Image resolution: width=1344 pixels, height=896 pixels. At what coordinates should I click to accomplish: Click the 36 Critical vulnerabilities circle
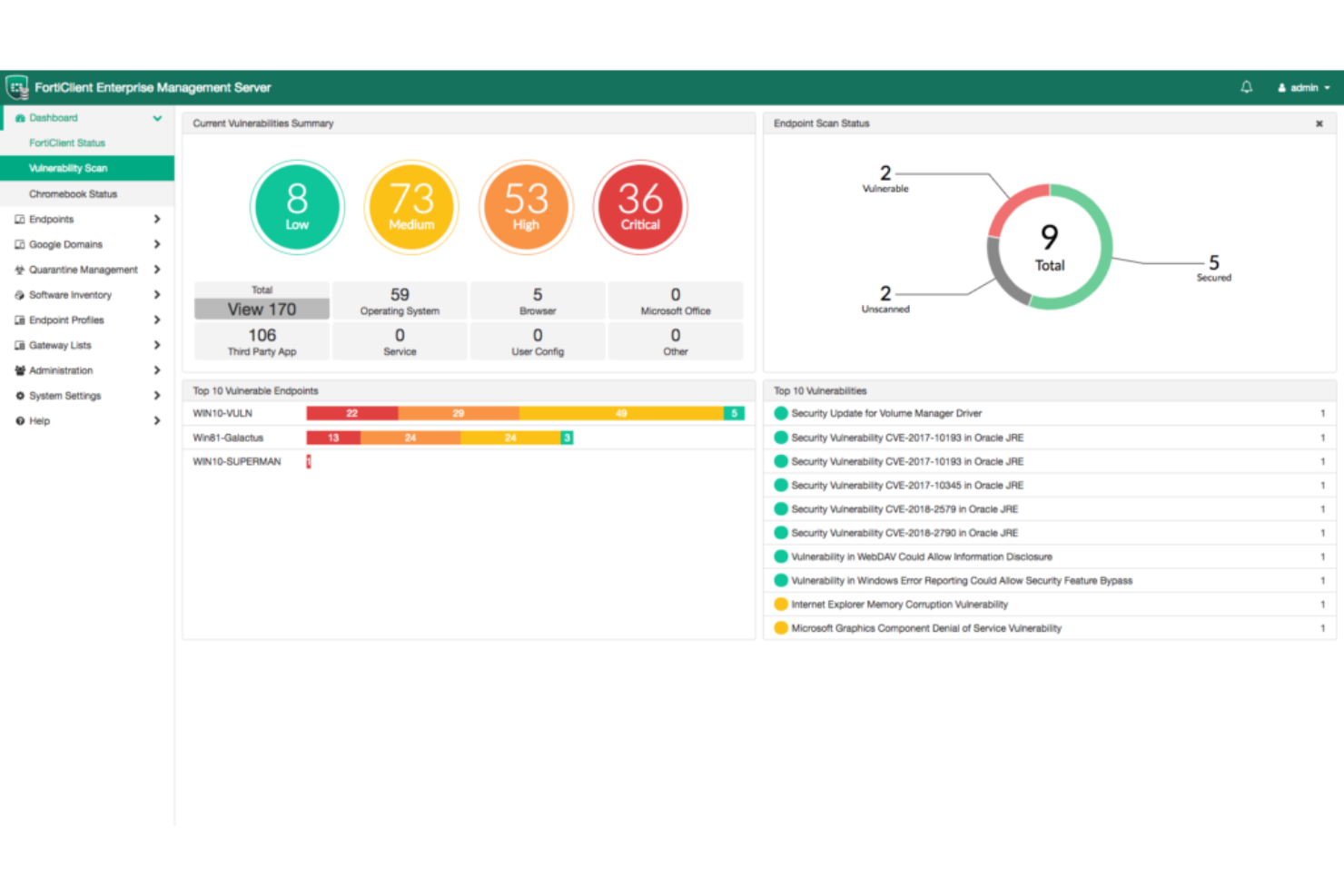click(x=640, y=207)
